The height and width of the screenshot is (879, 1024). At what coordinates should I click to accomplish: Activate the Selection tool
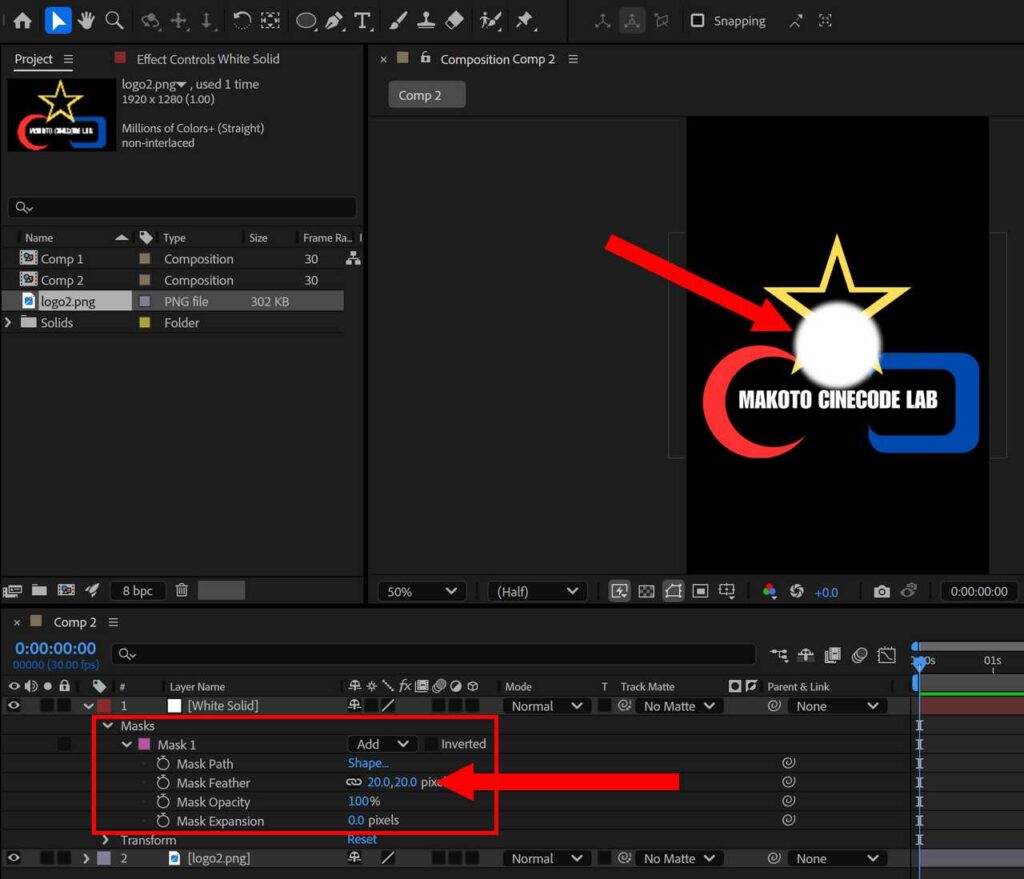57,21
